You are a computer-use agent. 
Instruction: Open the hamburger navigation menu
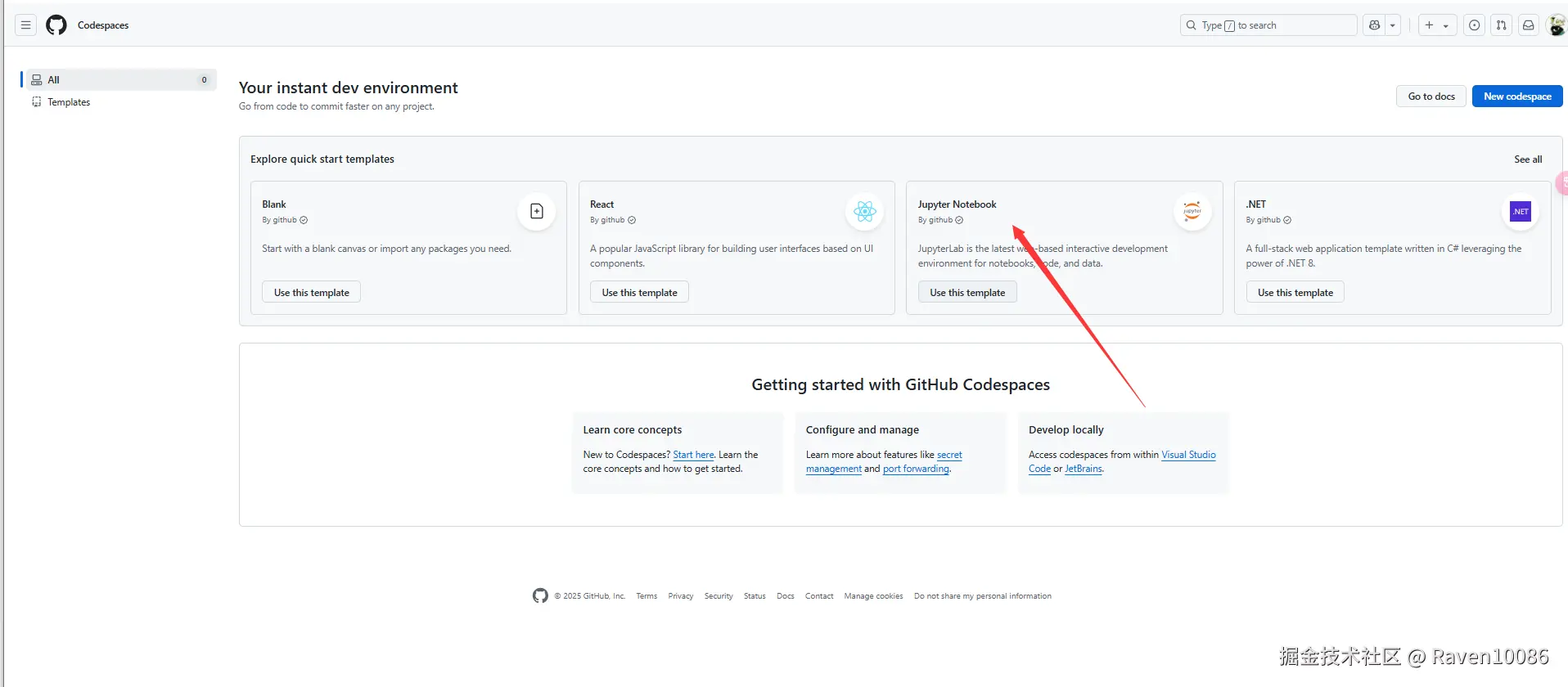[x=26, y=25]
